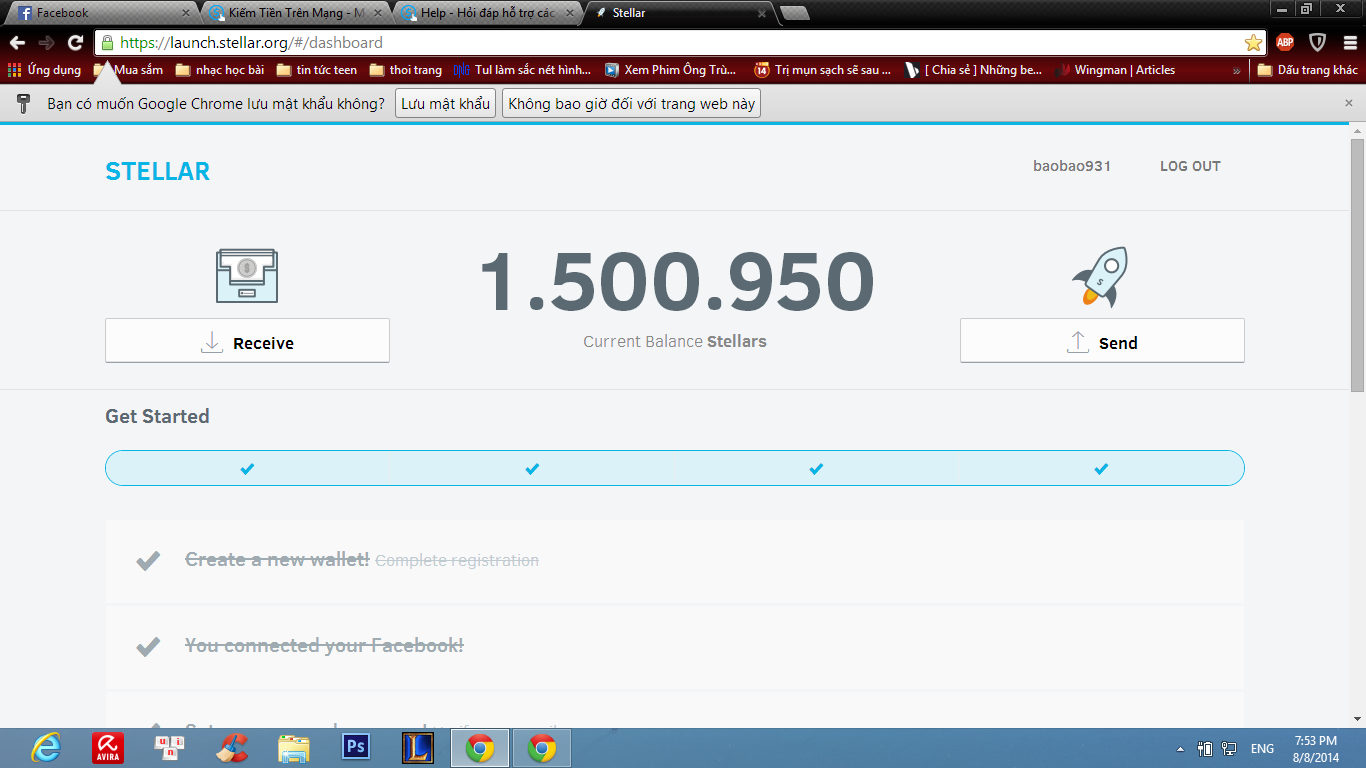
Task: Click the ENG language indicator
Action: tap(1262, 748)
